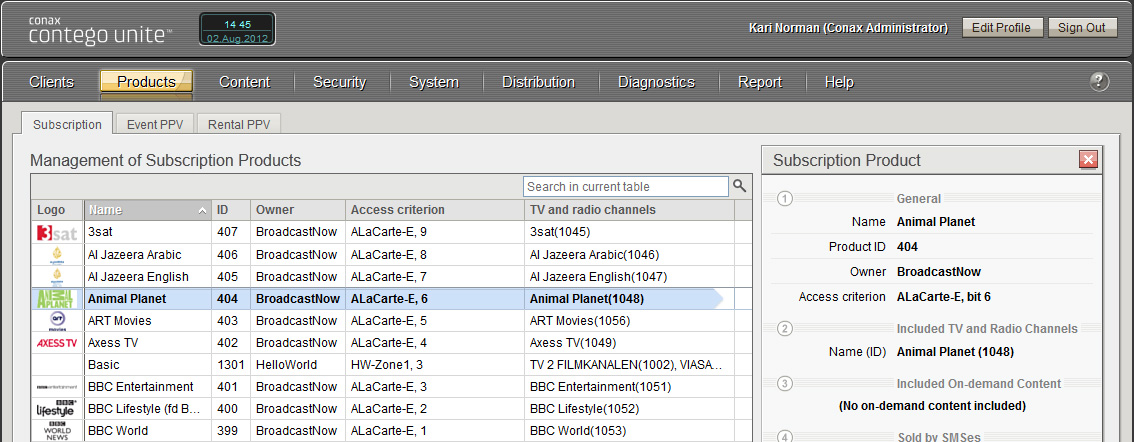Click the search magnifier icon
The width and height of the screenshot is (1134, 442).
(x=740, y=186)
